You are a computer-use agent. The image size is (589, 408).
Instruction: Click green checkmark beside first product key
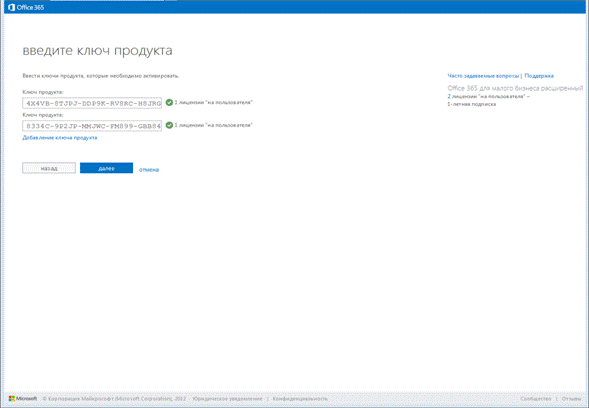169,102
